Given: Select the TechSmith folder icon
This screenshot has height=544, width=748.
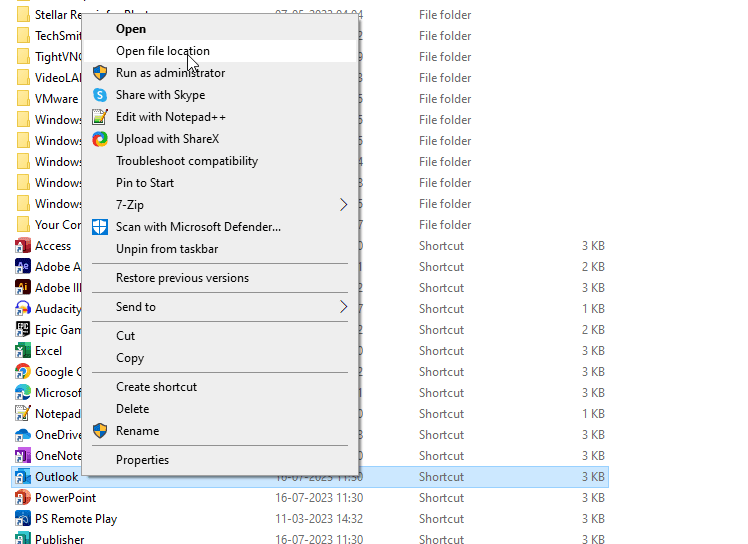Looking at the screenshot, I should [22, 36].
